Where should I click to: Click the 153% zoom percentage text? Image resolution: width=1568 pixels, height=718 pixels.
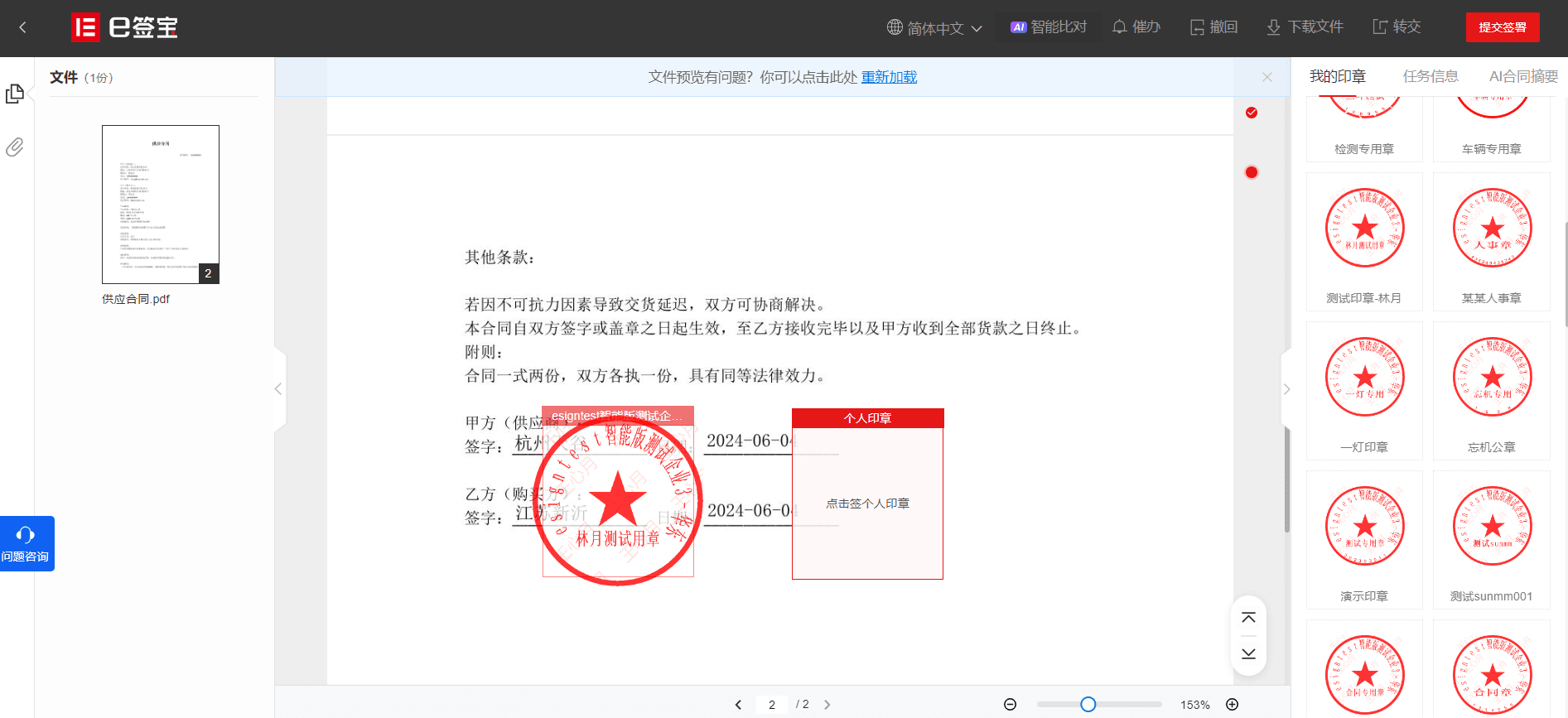point(1195,705)
